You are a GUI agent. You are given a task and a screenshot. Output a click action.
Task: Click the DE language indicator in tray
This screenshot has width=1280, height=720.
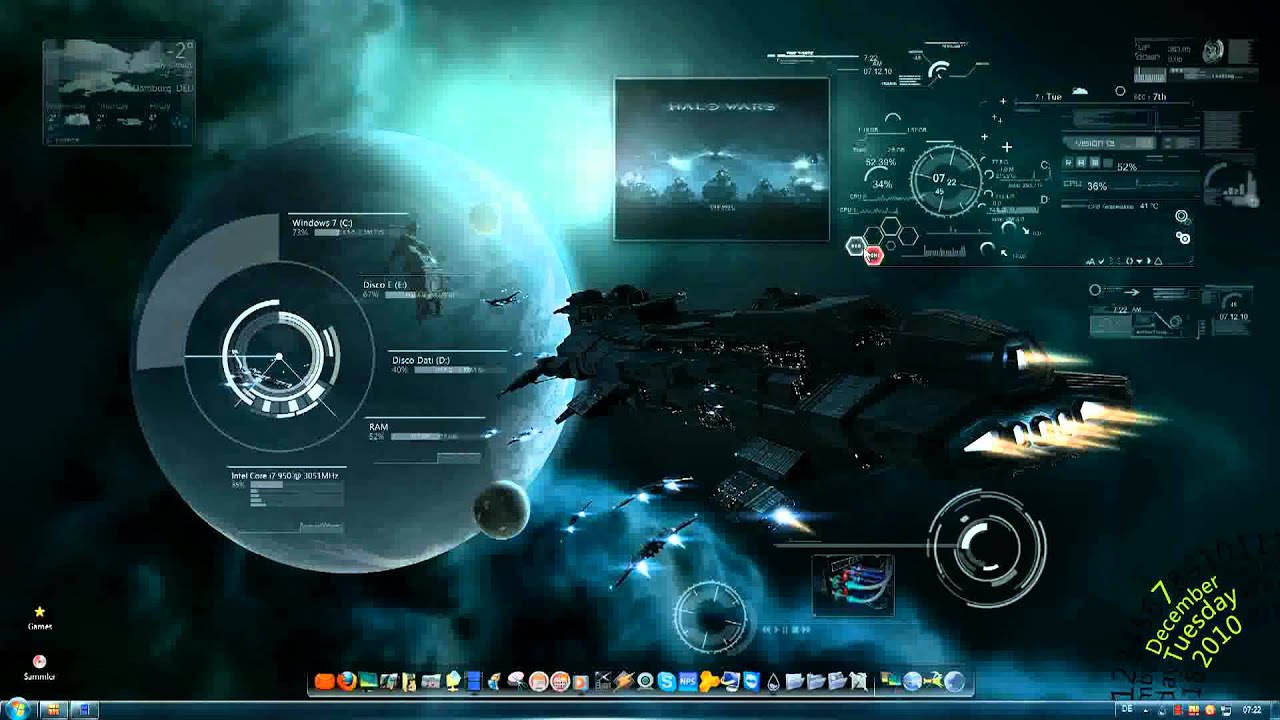[1127, 710]
